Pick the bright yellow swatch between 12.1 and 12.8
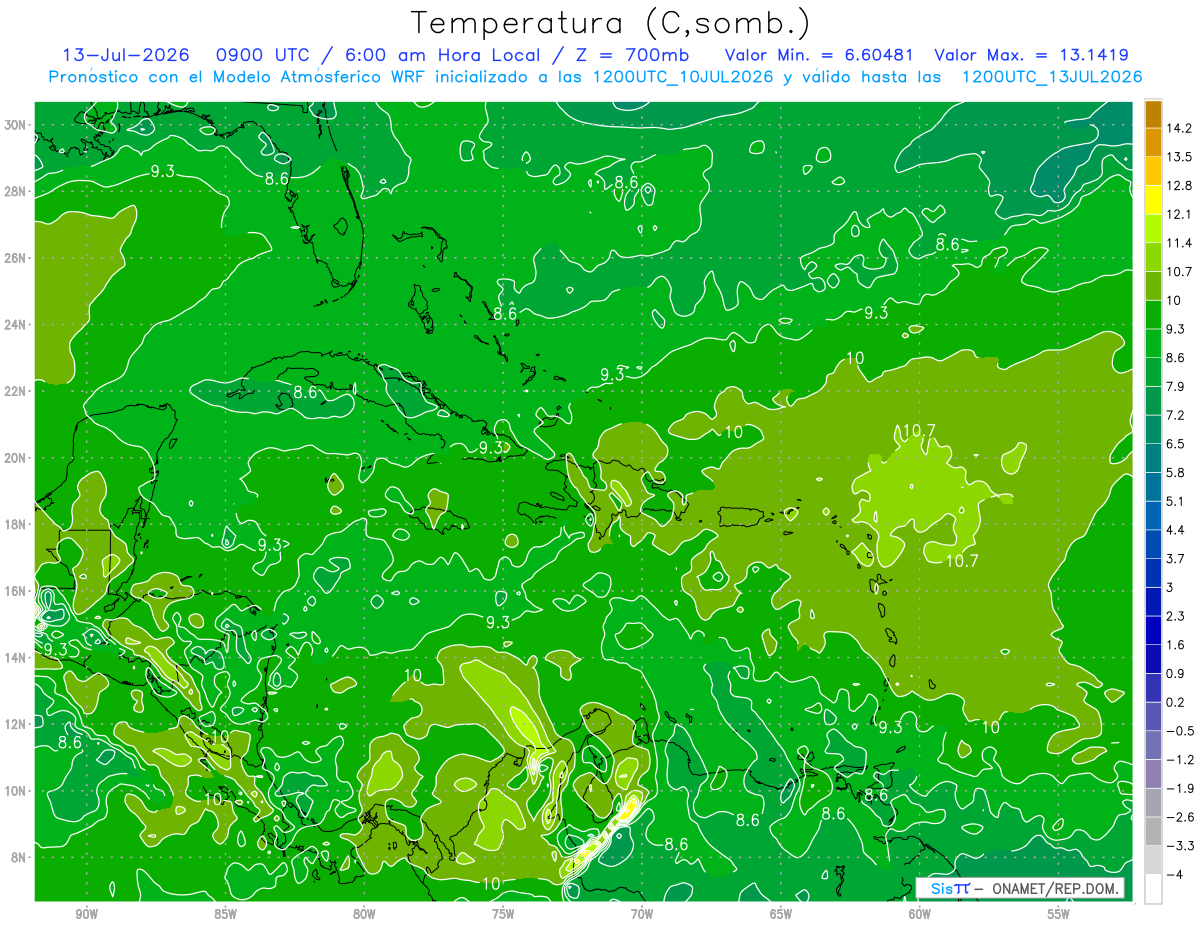The image size is (1200, 927). (1153, 199)
